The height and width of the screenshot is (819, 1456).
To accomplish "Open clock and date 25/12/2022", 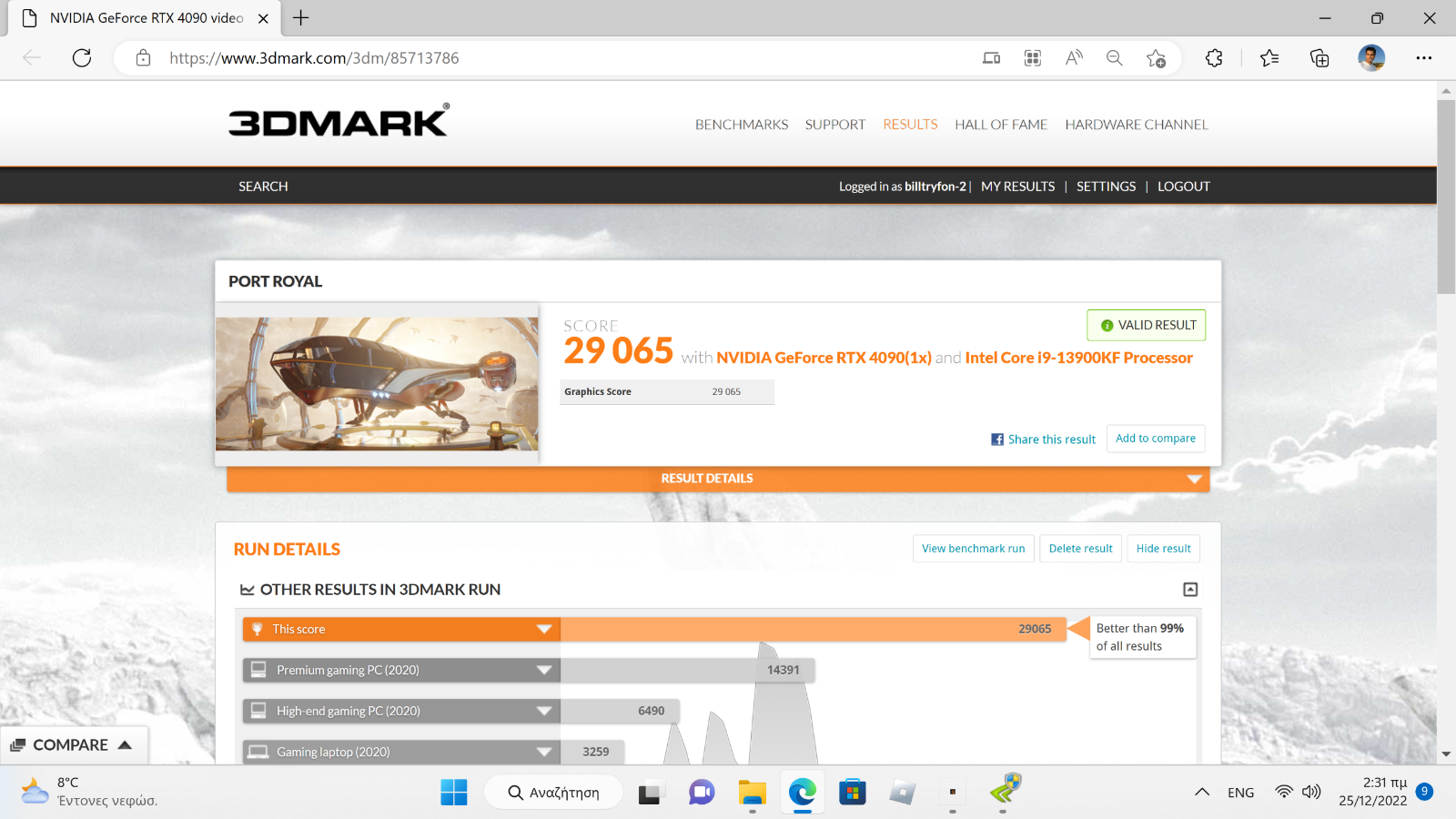I will [1372, 792].
